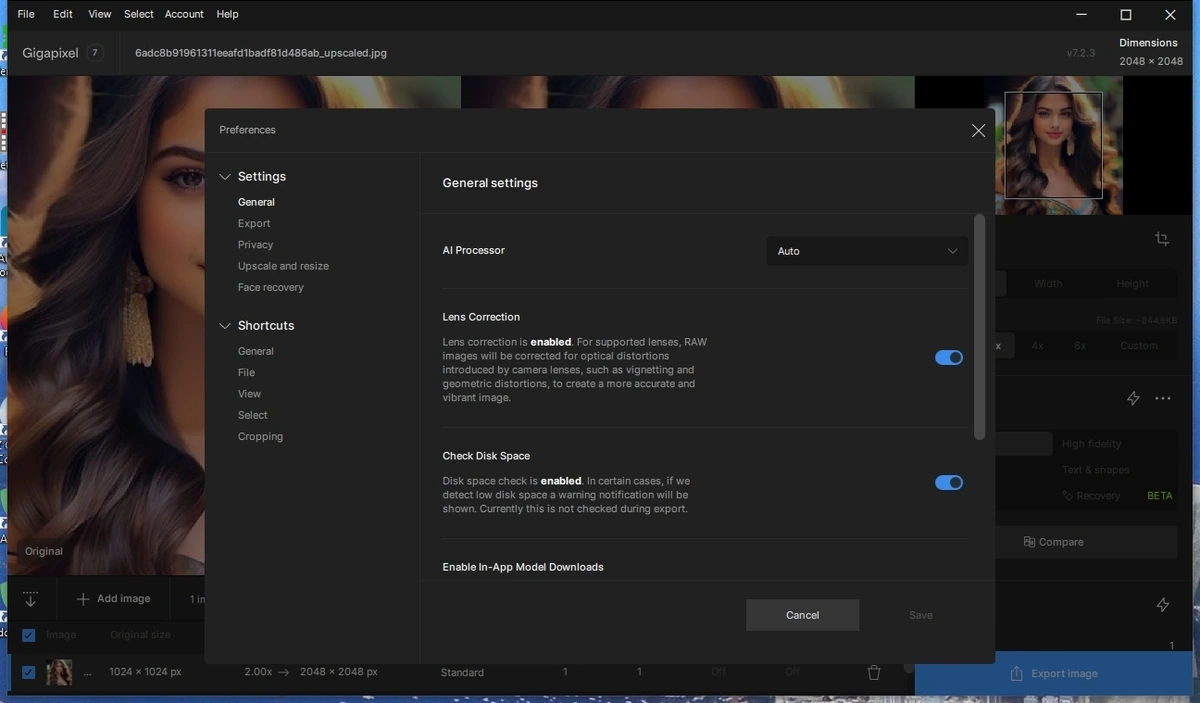
Task: Select Face recovery in settings list
Action: (x=271, y=287)
